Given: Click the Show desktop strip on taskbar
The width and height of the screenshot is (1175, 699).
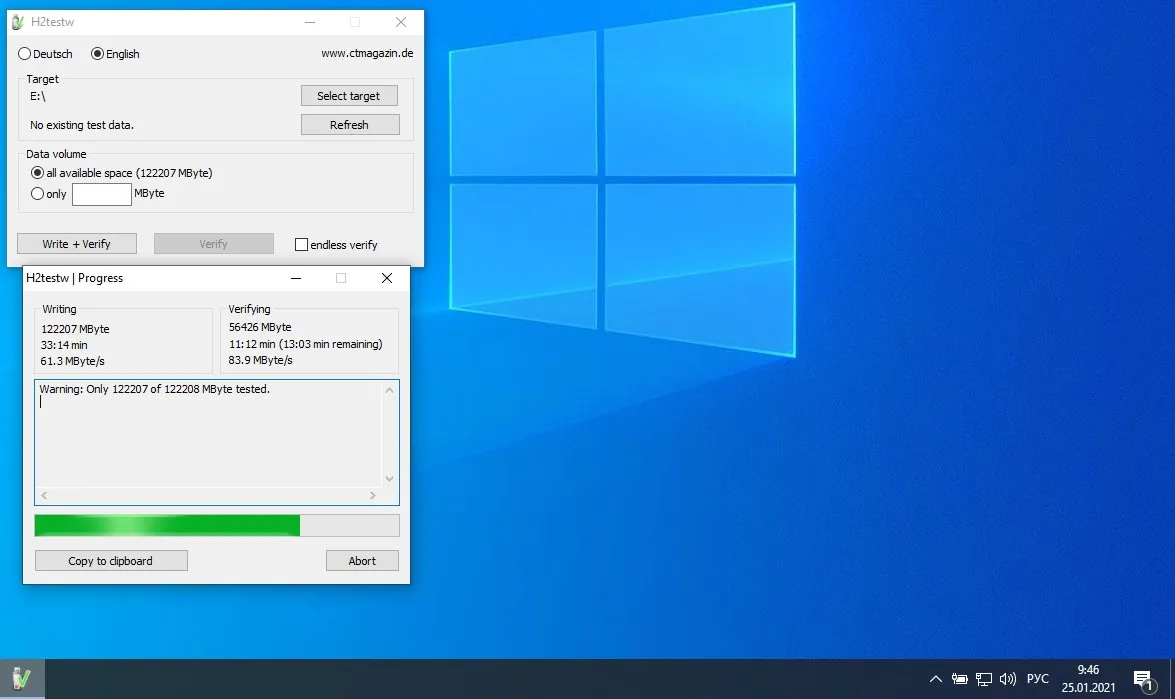Looking at the screenshot, I should 1173,679.
